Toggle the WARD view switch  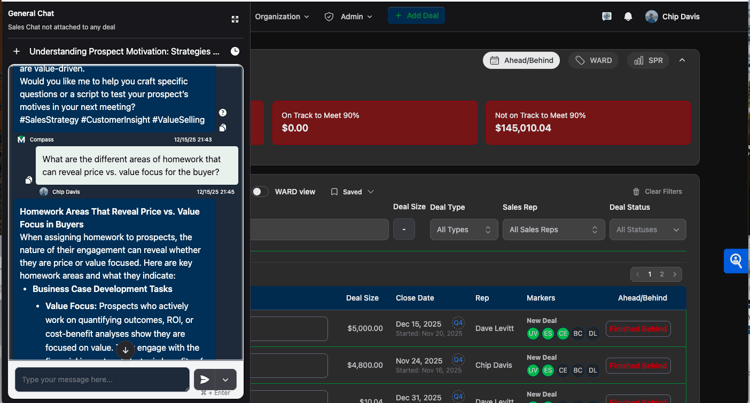260,192
